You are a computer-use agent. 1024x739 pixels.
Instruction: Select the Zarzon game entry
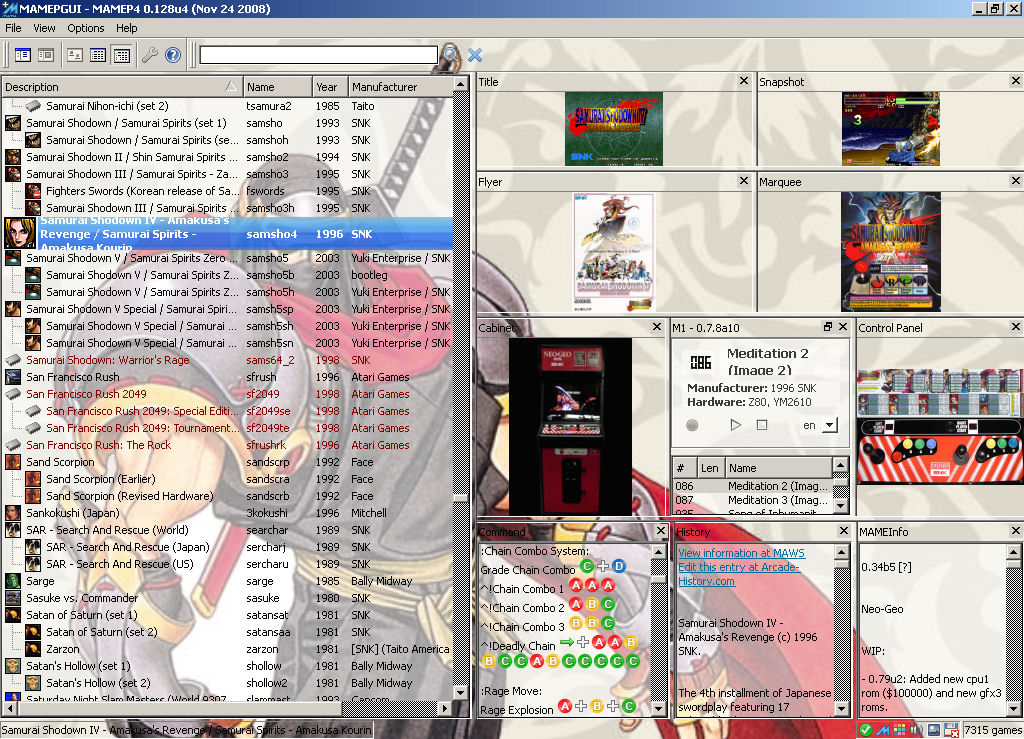pos(227,649)
